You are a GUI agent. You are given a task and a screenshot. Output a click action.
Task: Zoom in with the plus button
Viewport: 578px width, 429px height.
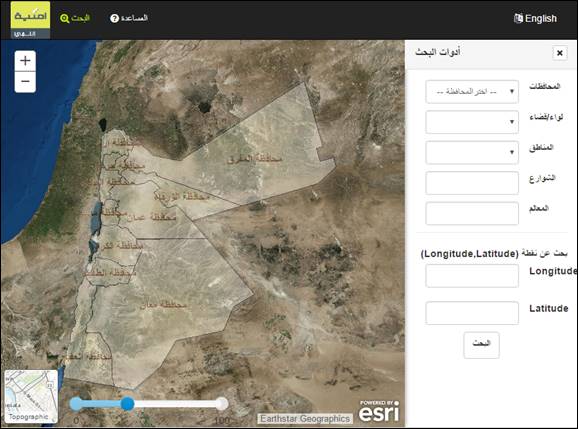pyautogui.click(x=25, y=61)
